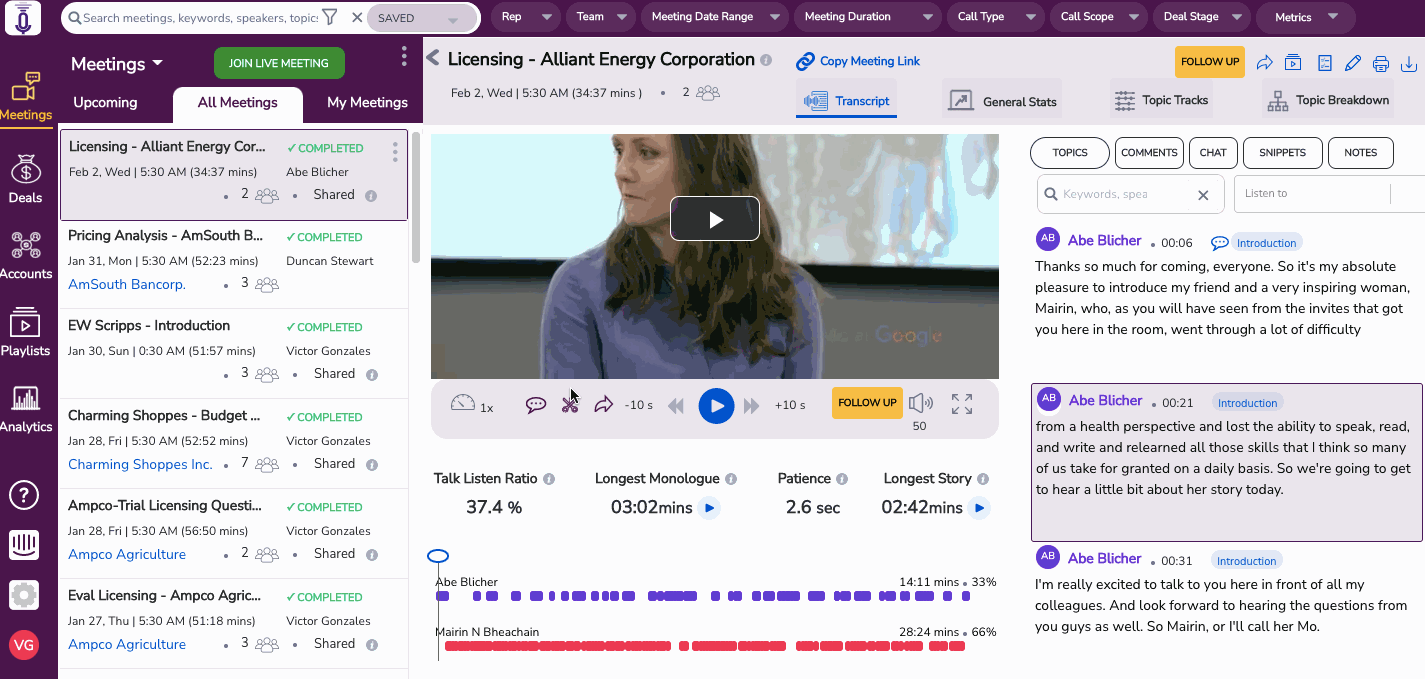Screen dimensions: 1425x679
Task: Change playback speed via speedometer icon
Action: (462, 404)
